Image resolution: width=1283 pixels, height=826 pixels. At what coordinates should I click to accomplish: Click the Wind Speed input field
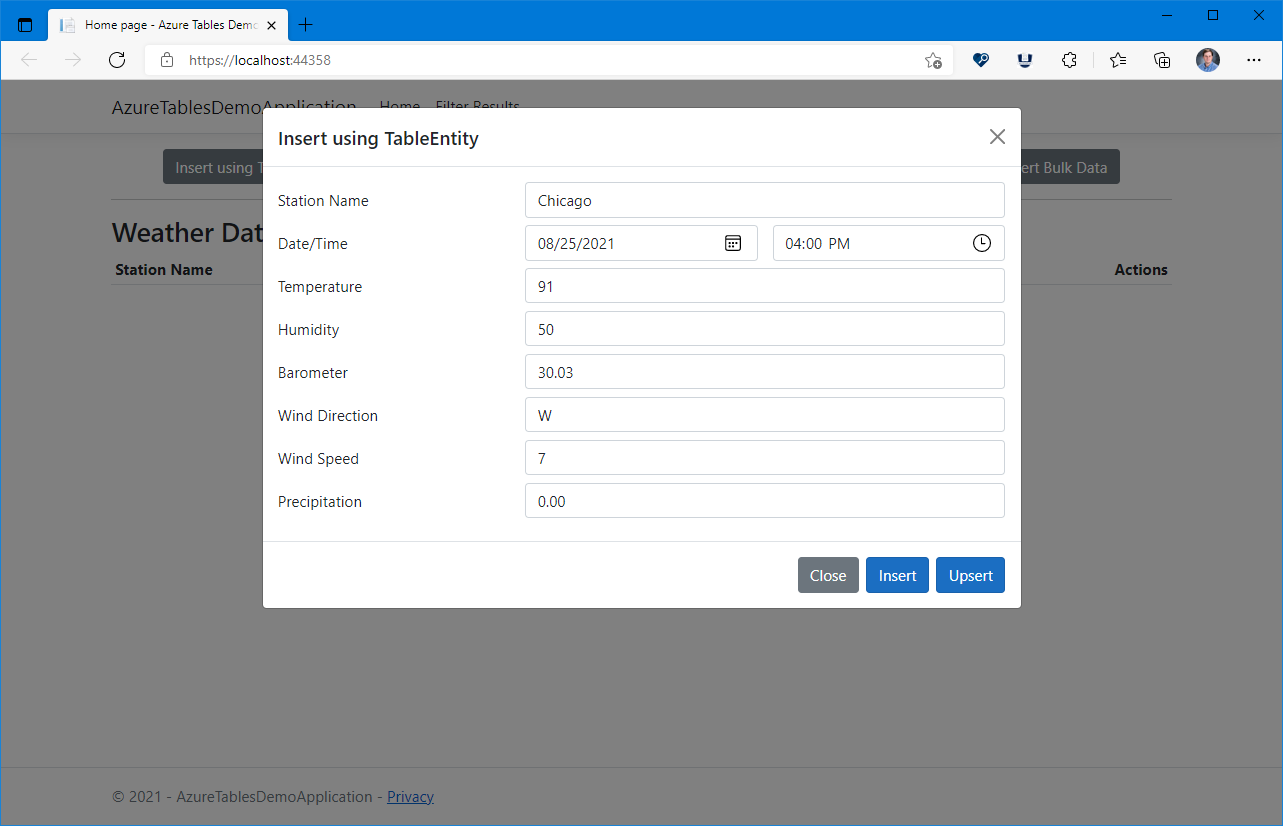[764, 458]
